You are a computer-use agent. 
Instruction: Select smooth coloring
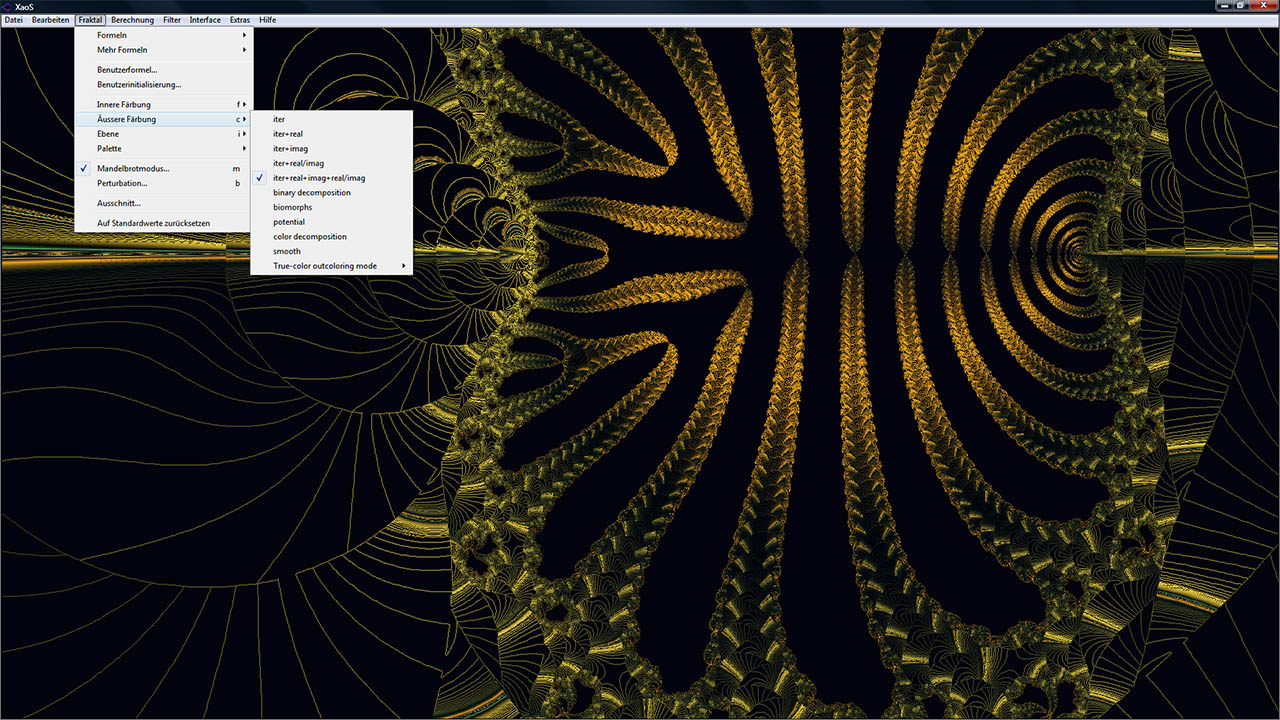(331, 252)
